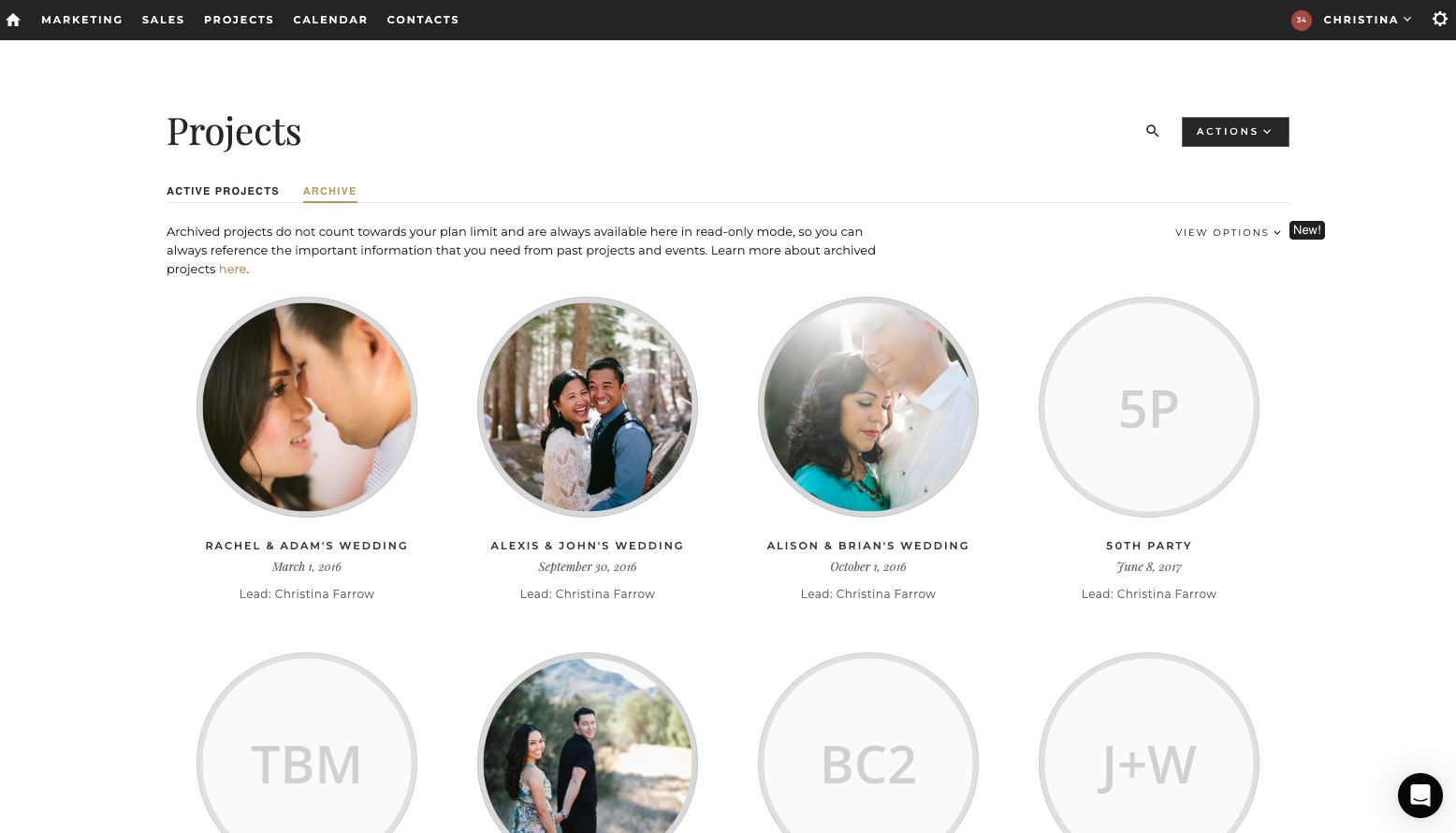Screen dimensions: 1456x833
Task: Open the Calendar section
Action: click(x=330, y=20)
